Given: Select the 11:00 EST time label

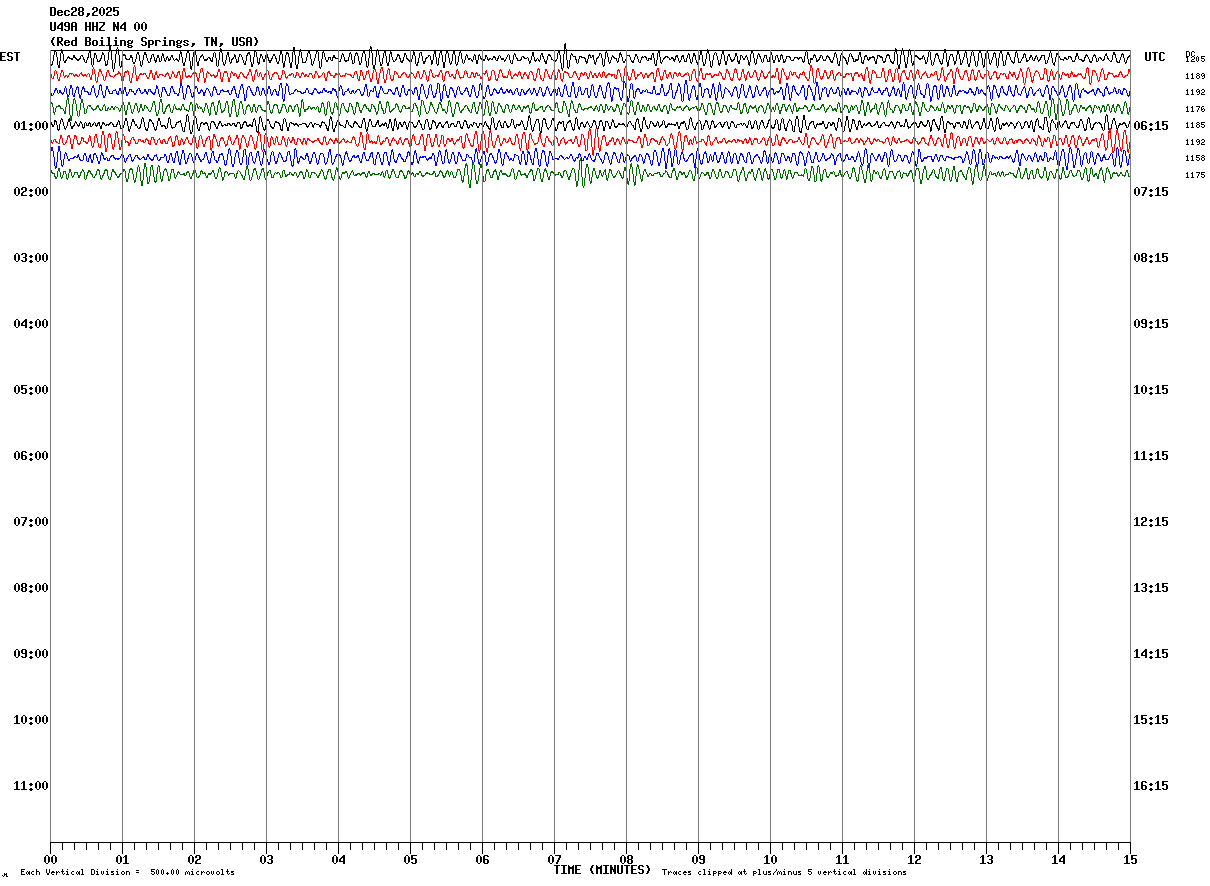Looking at the screenshot, I should (x=31, y=786).
